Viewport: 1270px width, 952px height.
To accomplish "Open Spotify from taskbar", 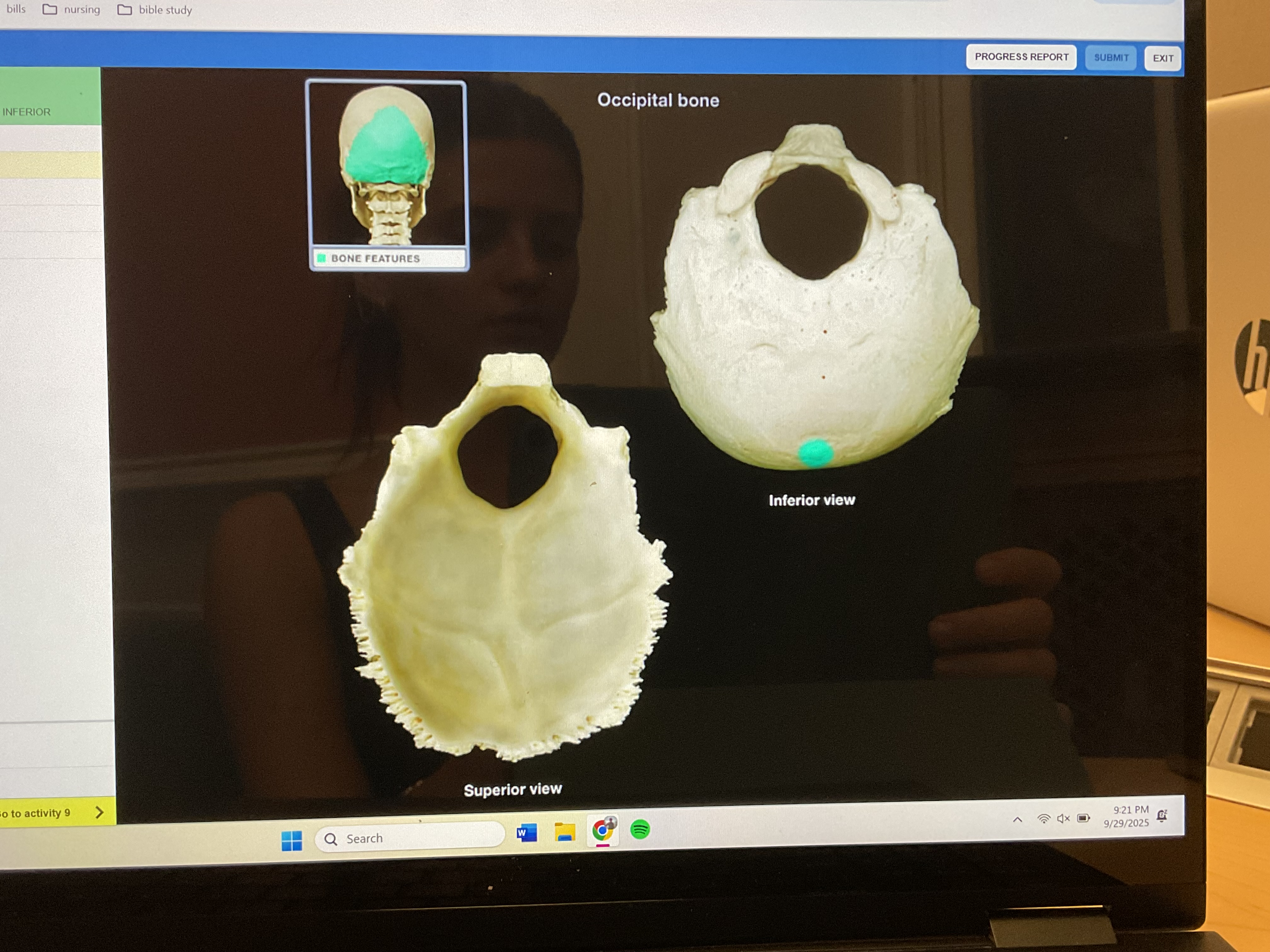I will [x=640, y=829].
